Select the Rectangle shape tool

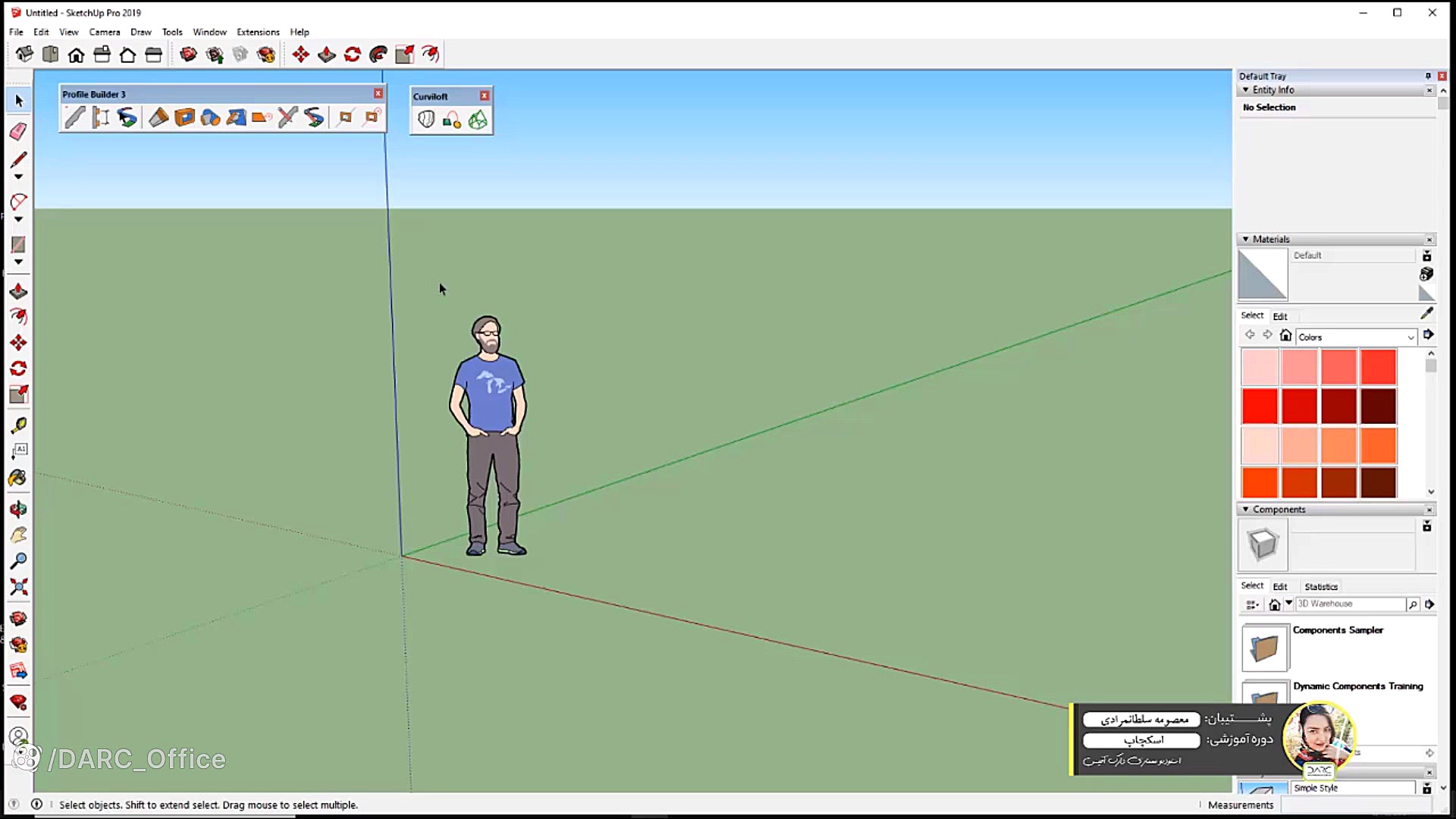(x=18, y=244)
